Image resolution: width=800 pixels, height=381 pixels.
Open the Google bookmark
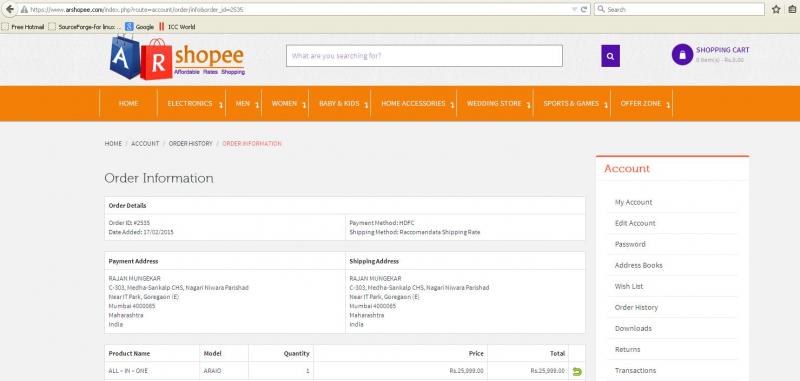tap(140, 27)
